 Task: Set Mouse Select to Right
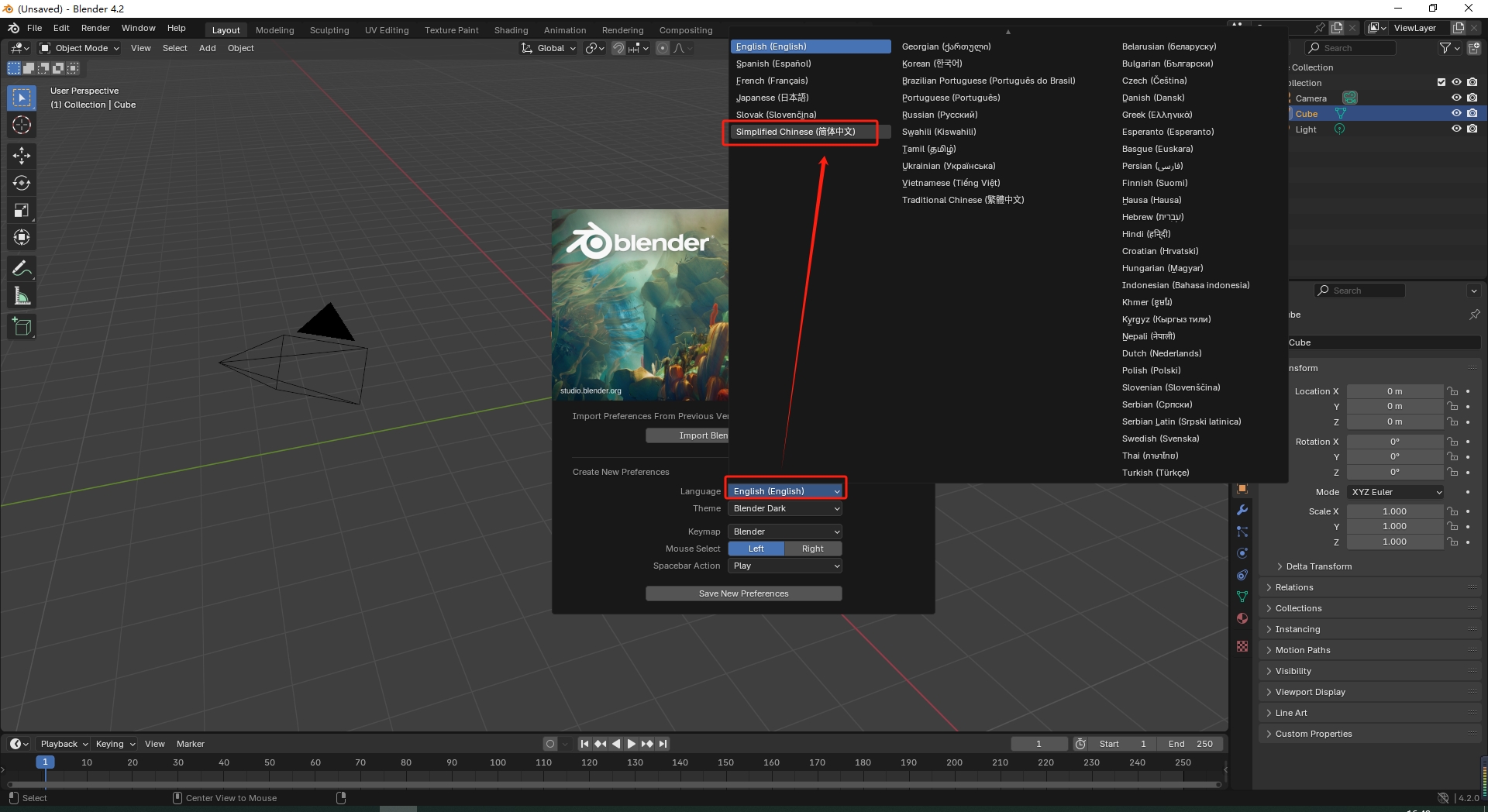point(812,548)
